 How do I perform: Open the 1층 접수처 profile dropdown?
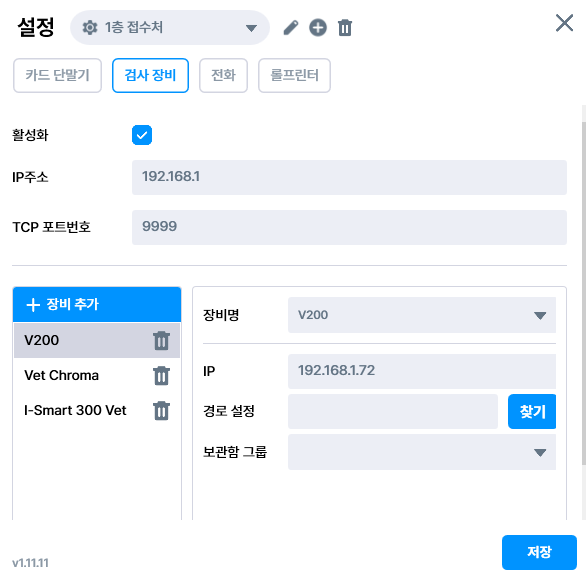click(x=170, y=28)
